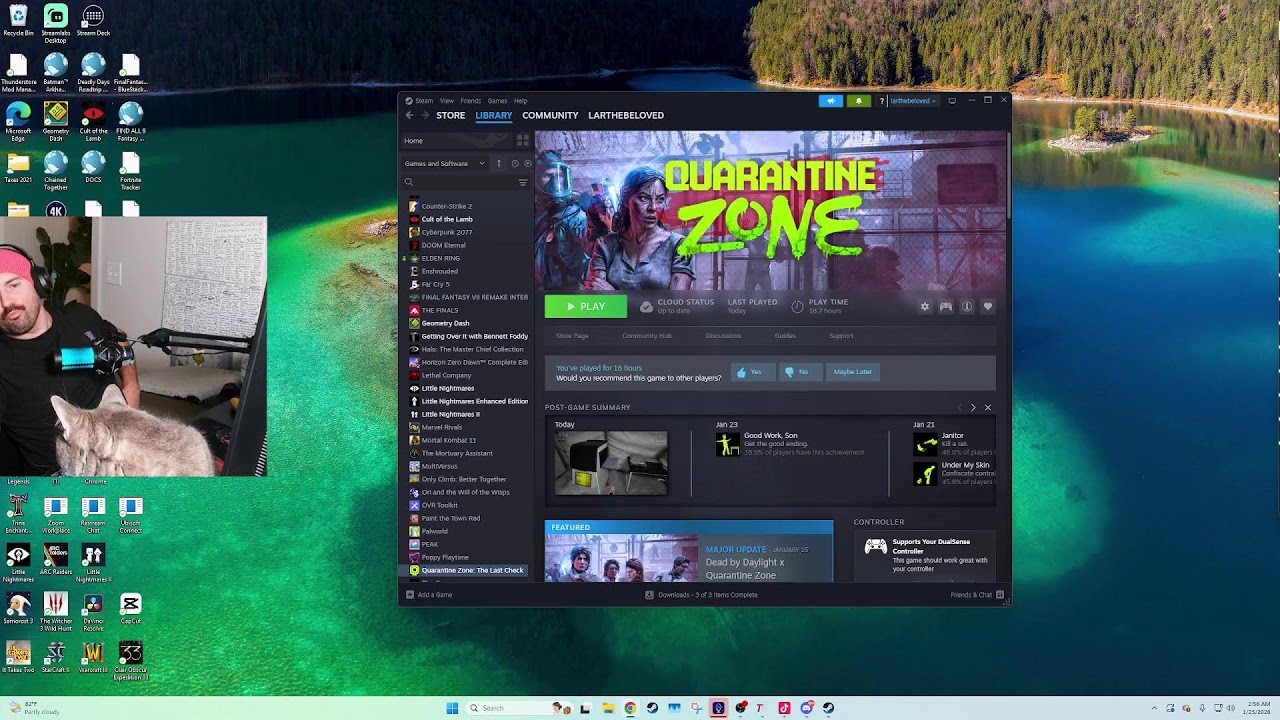Launch The Witcher 3 desktop shortcut
Screen dimensions: 1280x720
(56, 610)
